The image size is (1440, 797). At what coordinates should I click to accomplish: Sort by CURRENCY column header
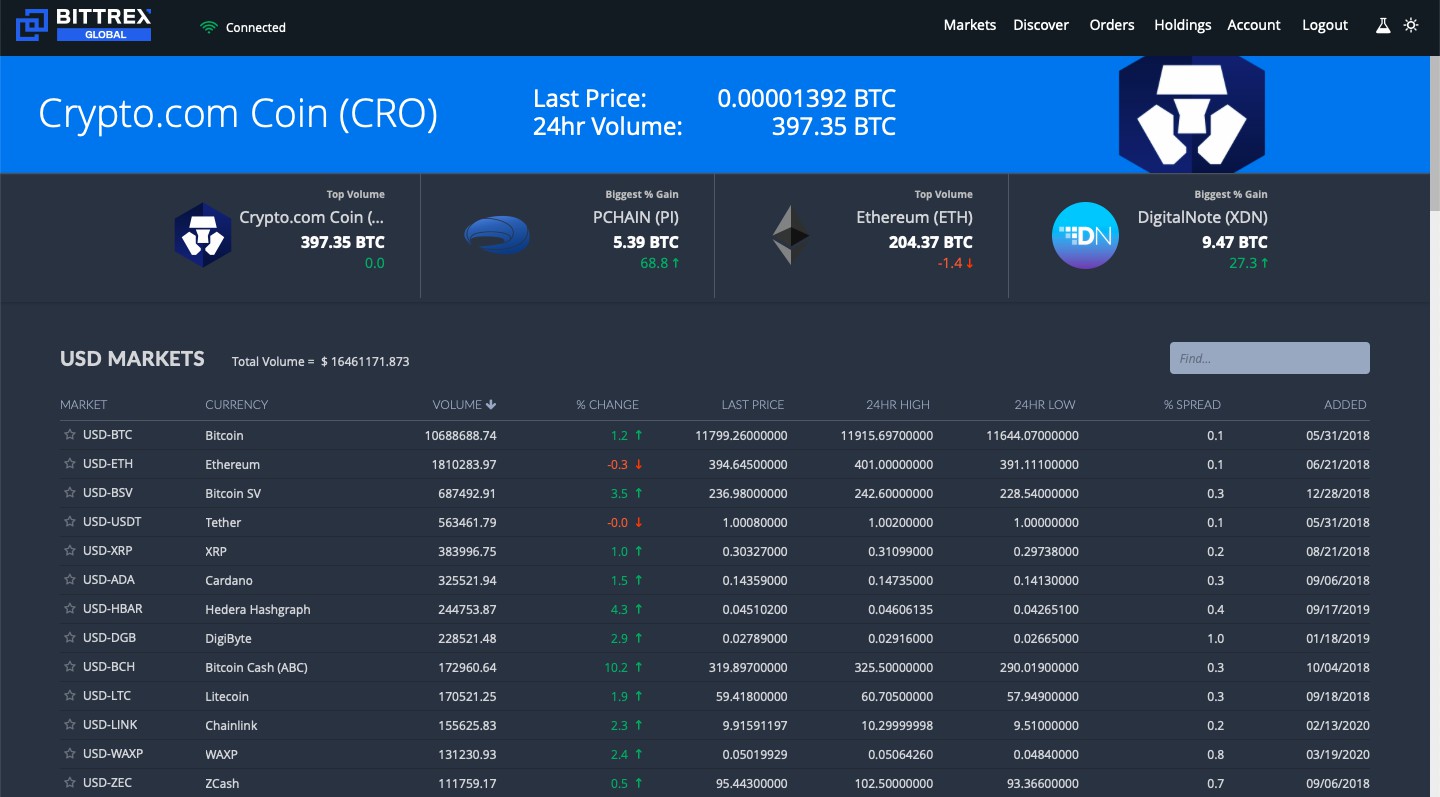pyautogui.click(x=236, y=405)
